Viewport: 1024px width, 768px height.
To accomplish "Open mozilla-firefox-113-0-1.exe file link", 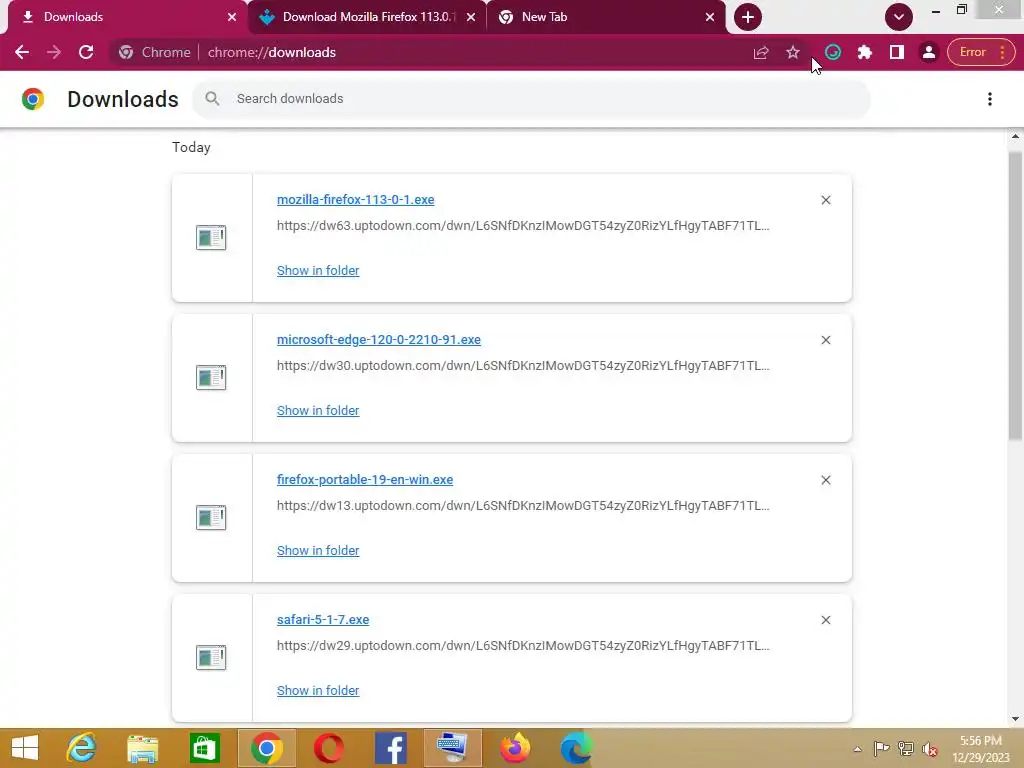I will tap(355, 200).
